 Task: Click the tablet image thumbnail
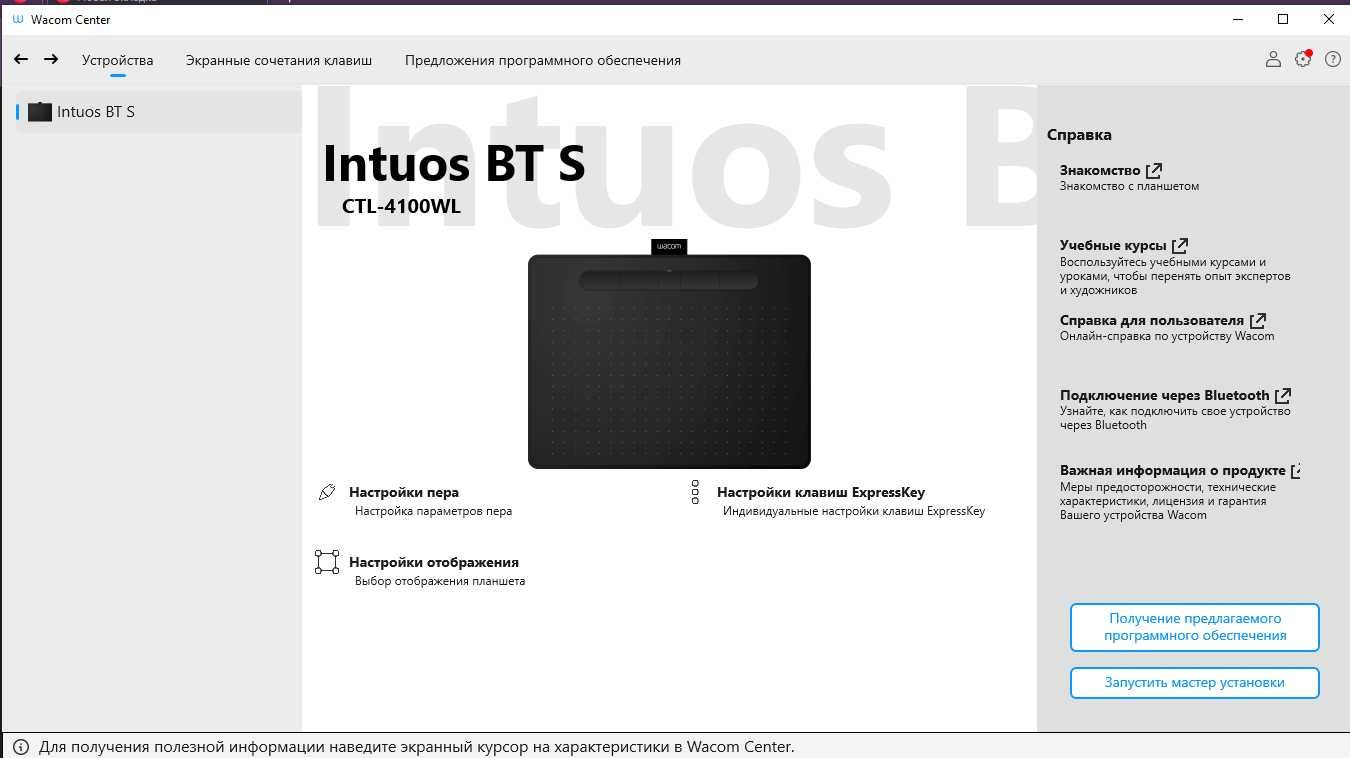coord(669,355)
